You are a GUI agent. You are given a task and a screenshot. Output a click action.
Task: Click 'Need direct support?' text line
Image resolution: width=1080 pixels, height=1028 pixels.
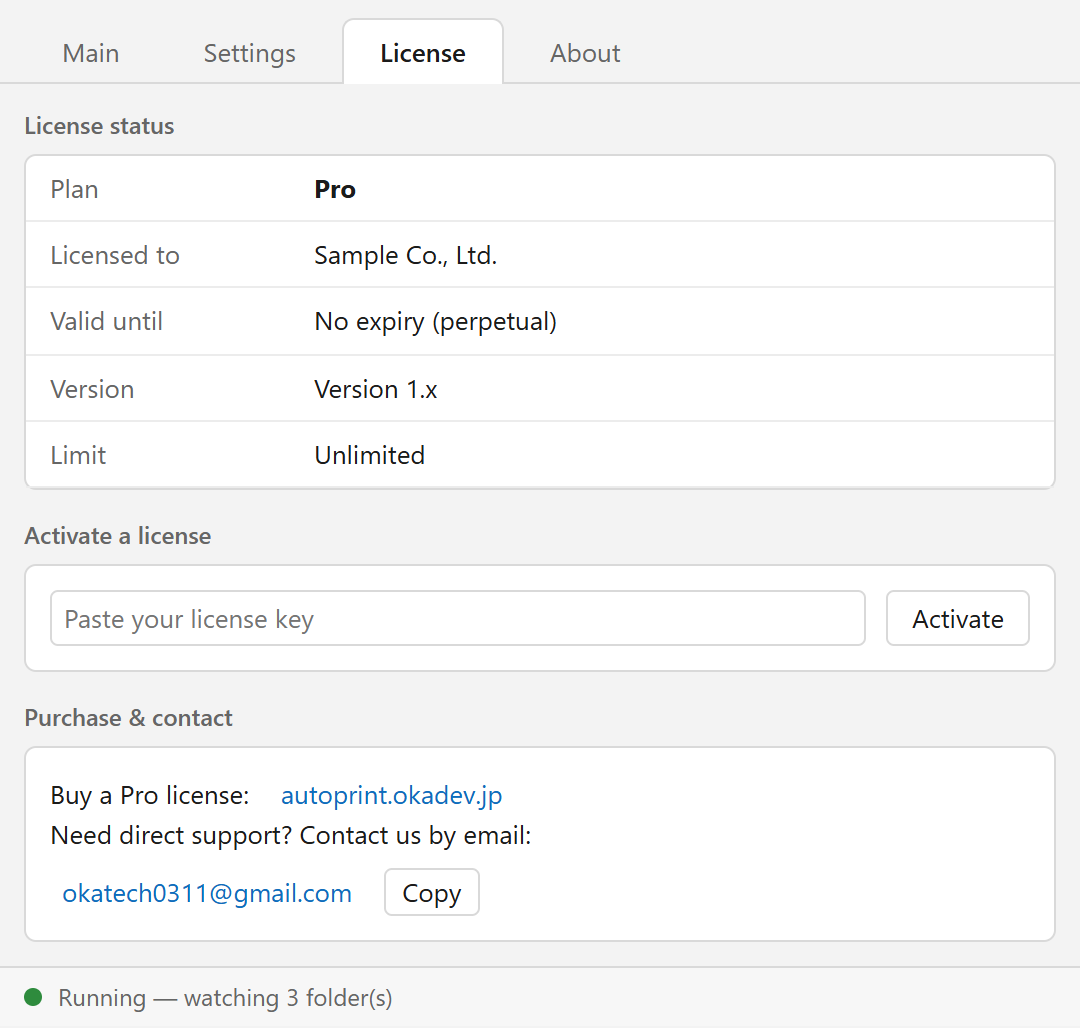click(x=291, y=835)
